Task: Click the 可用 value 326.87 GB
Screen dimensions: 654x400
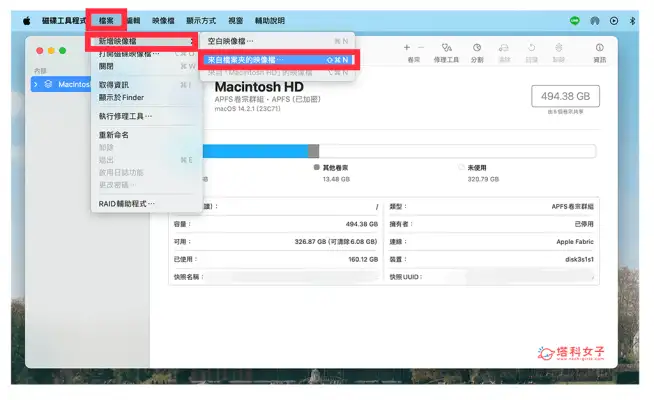Action: [x=336, y=242]
